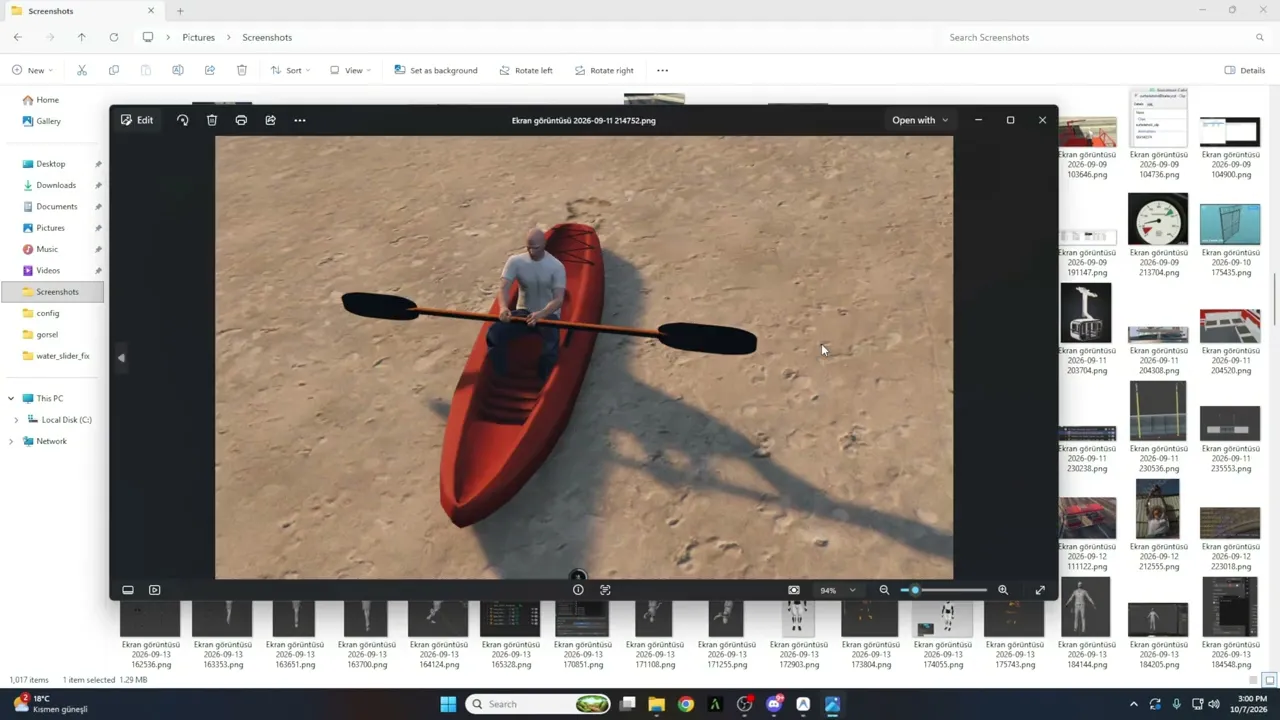Zoom in on the photo
The width and height of the screenshot is (1280, 720).
click(1003, 590)
